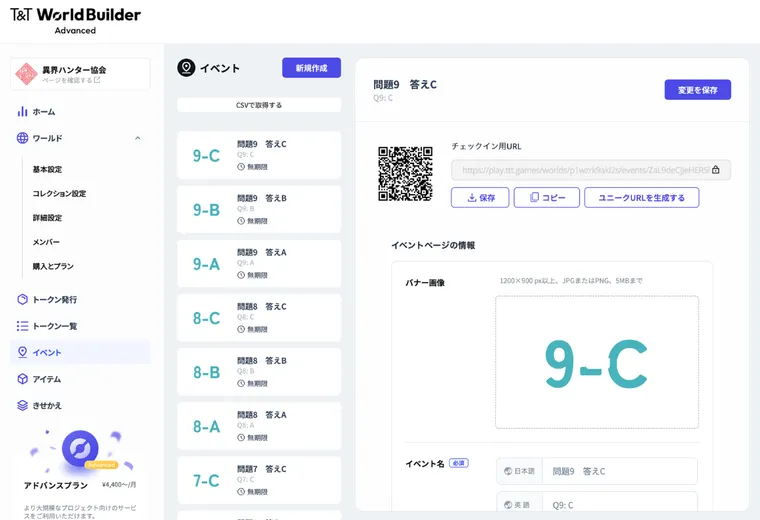
Task: Select the 7-C event card
Action: 259,480
